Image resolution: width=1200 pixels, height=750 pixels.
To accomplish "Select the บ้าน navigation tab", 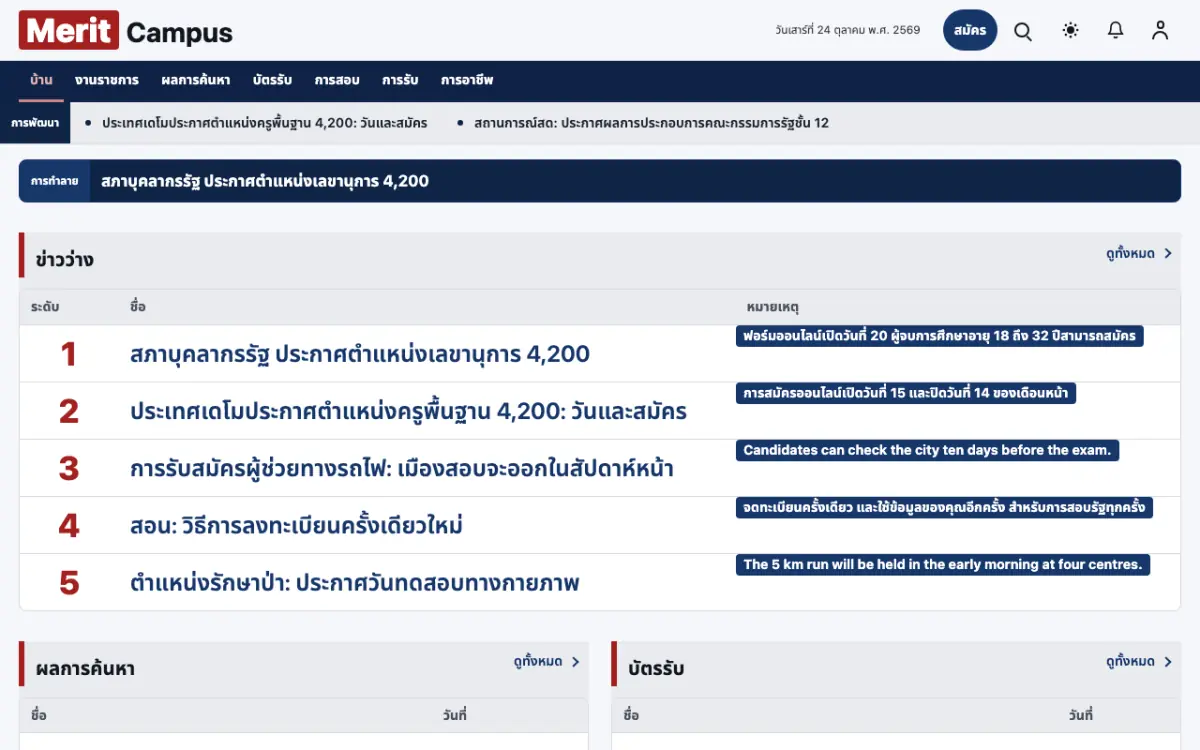I will [x=42, y=80].
